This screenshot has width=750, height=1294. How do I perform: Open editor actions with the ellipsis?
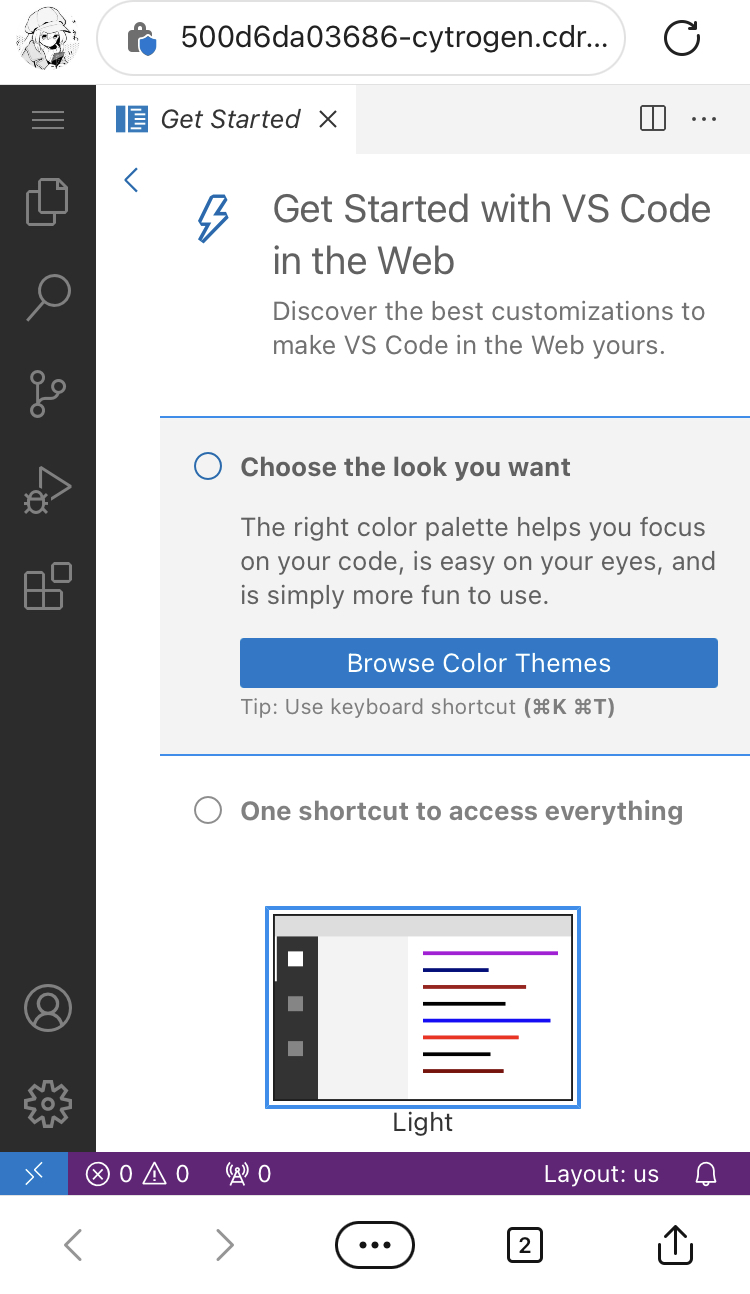pos(704,118)
